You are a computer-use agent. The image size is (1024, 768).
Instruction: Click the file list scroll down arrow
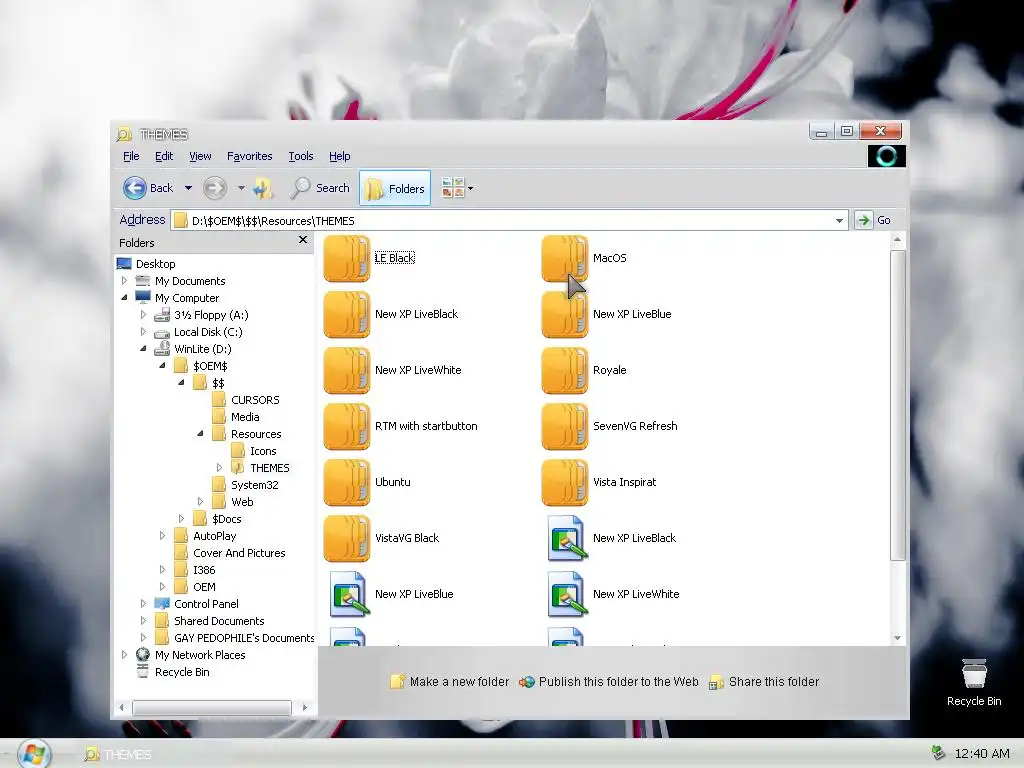(x=898, y=638)
